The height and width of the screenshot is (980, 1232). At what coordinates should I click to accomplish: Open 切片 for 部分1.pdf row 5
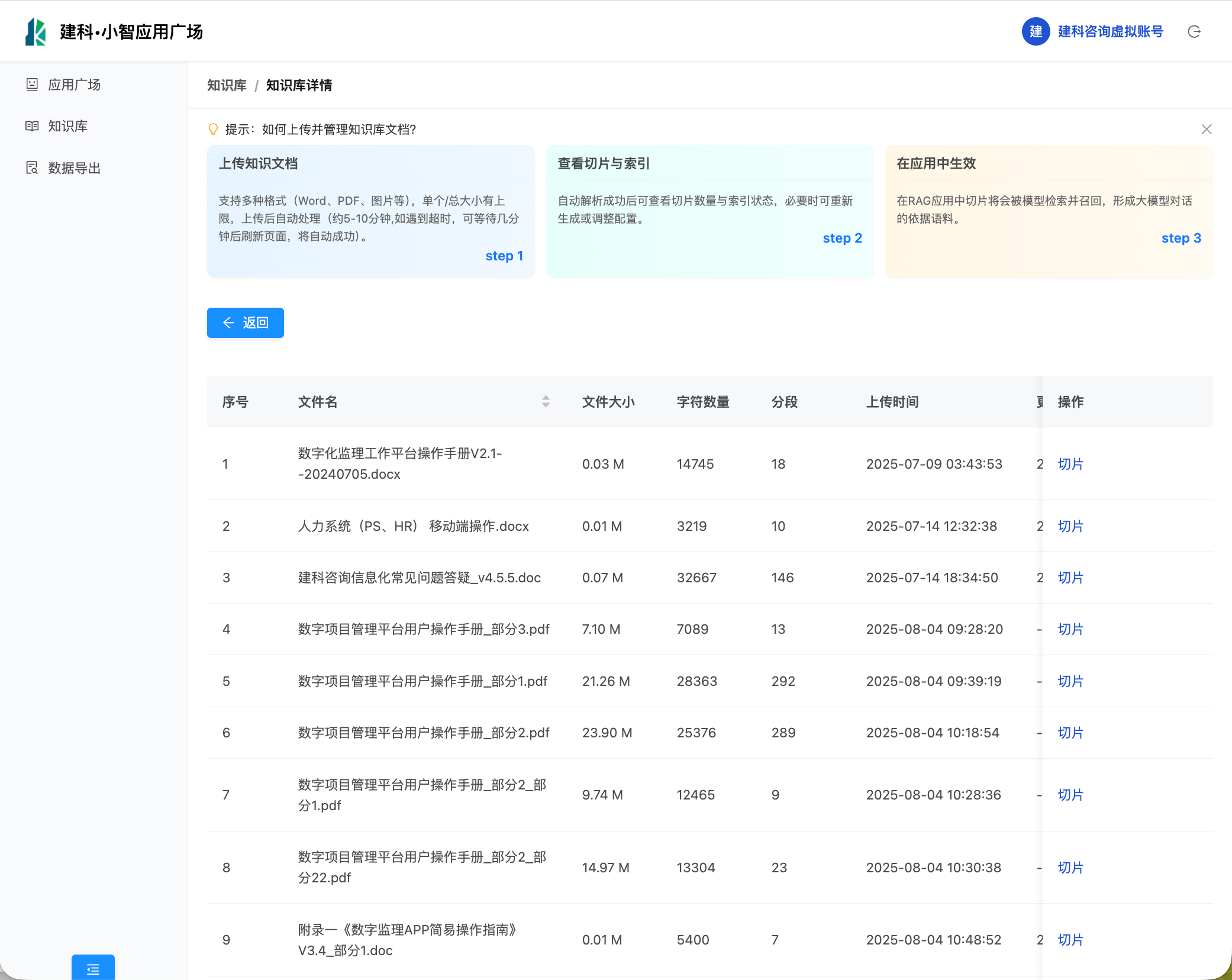pyautogui.click(x=1070, y=681)
